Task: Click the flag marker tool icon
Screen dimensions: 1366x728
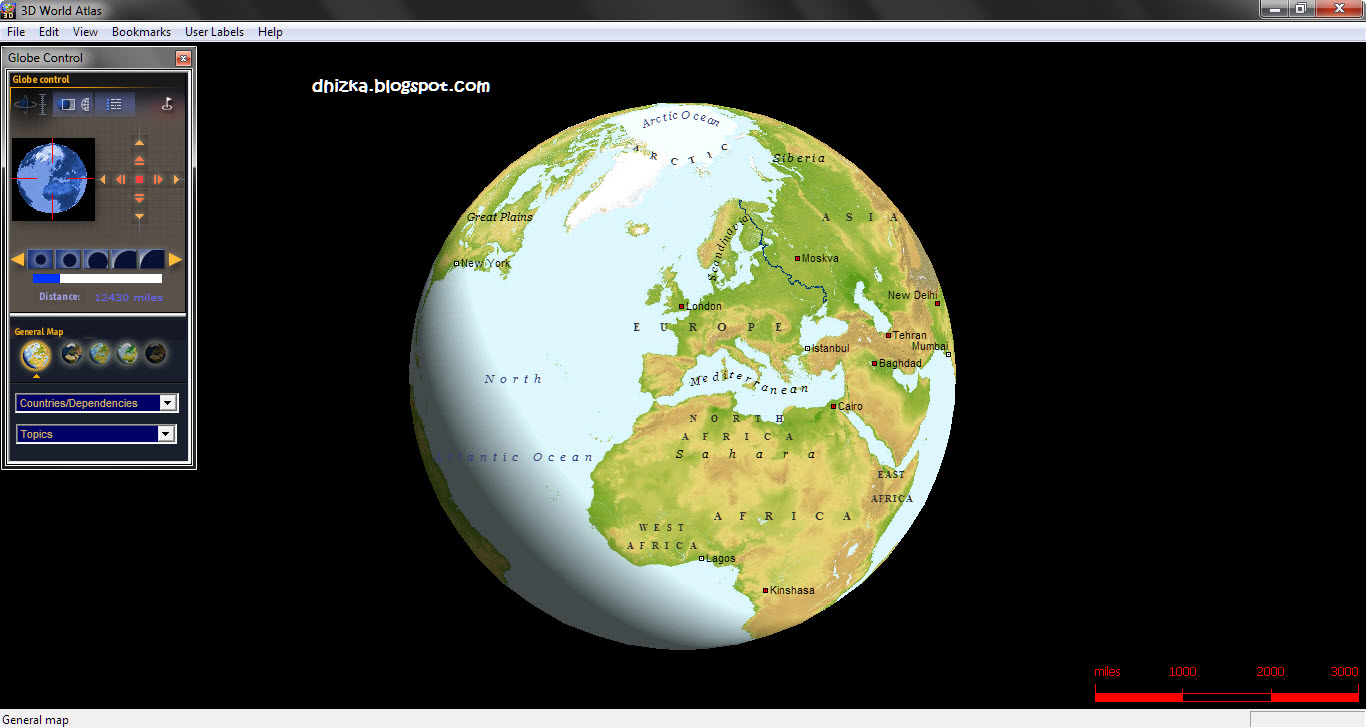Action: (x=167, y=104)
